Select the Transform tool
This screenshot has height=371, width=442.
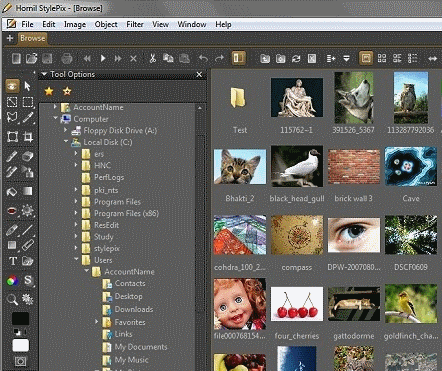pyautogui.click(x=12, y=137)
